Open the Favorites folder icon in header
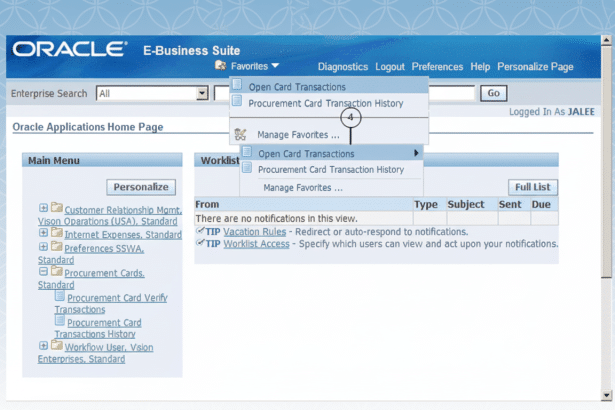The height and width of the screenshot is (410, 615). click(220, 65)
